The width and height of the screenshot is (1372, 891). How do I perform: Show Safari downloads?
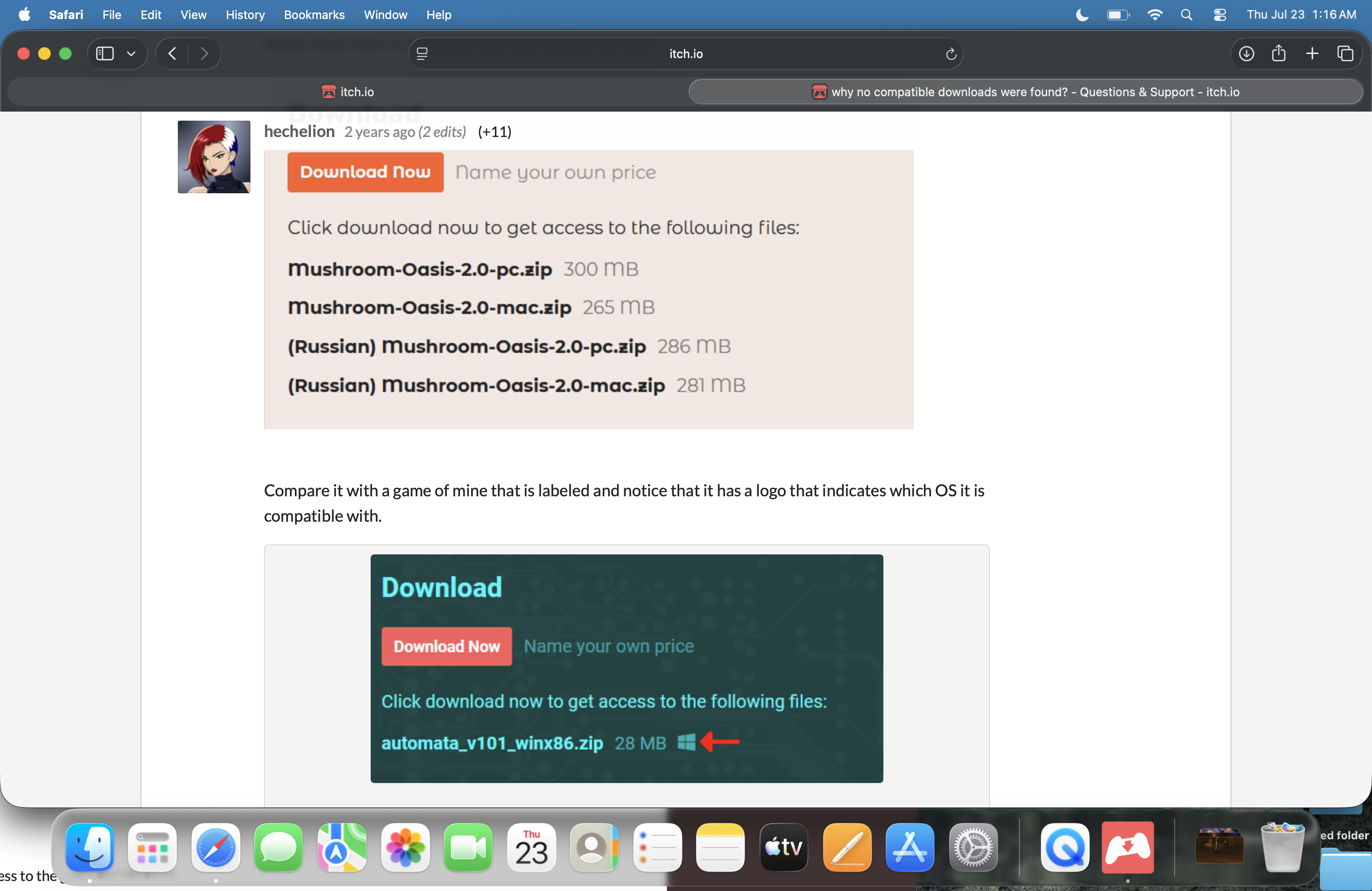[1246, 54]
